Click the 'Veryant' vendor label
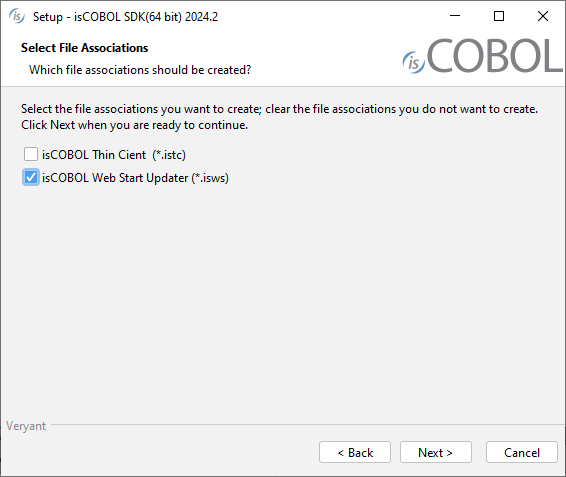 pyautogui.click(x=26, y=426)
